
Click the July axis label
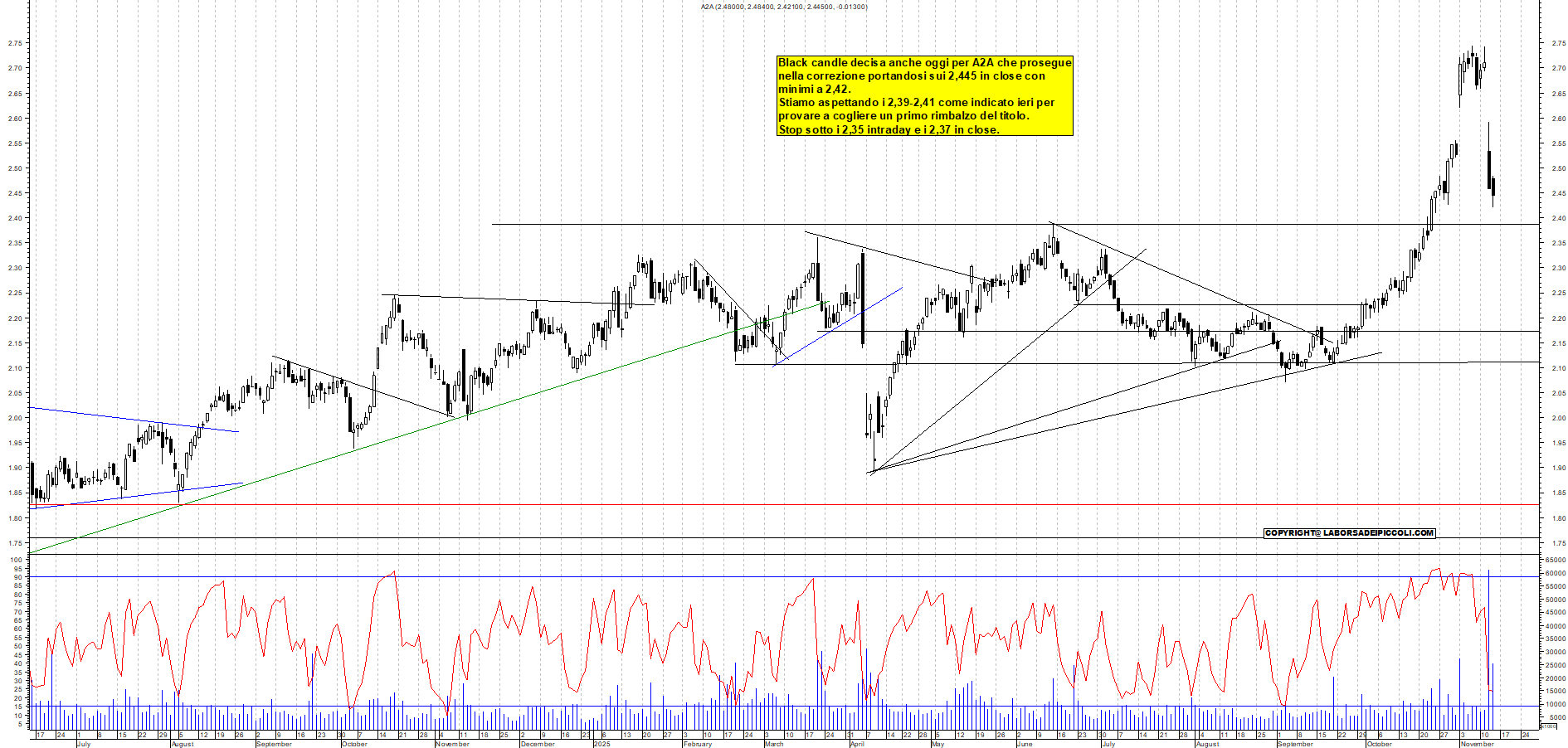83,745
